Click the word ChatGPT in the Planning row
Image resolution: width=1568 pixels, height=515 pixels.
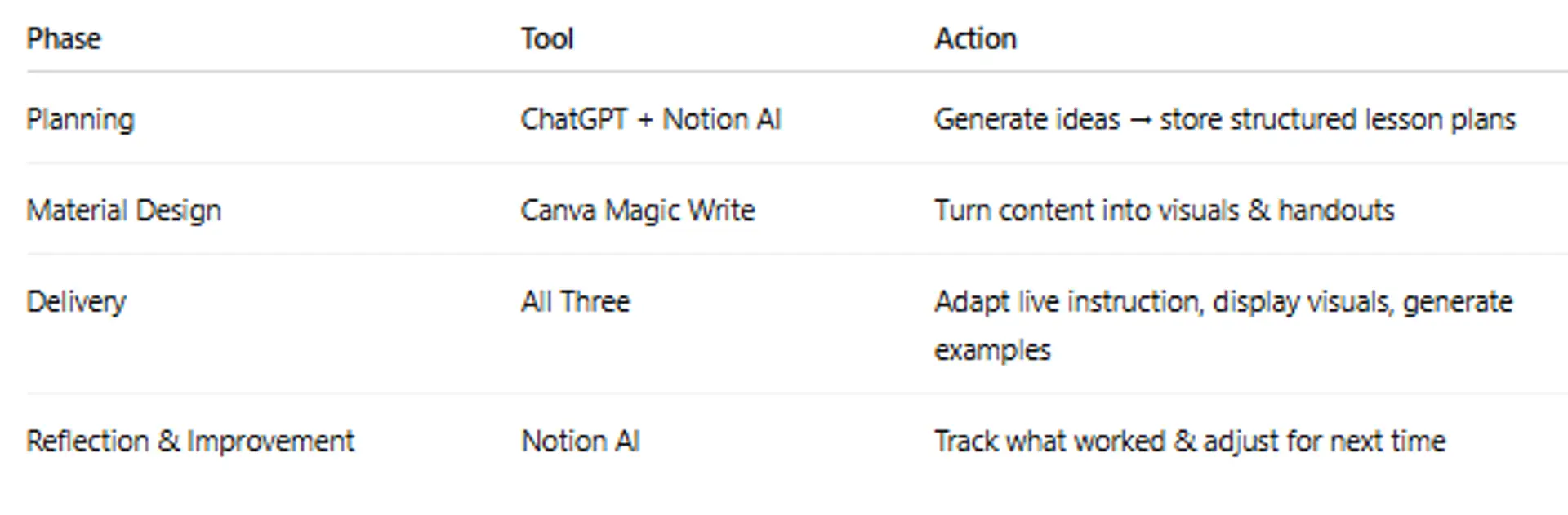pos(574,119)
